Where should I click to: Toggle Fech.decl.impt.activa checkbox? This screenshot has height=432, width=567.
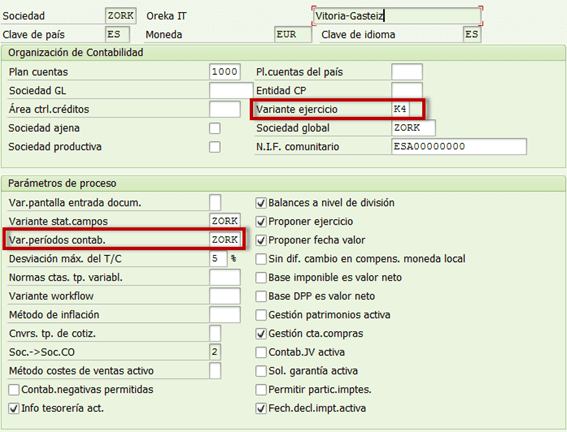point(261,409)
